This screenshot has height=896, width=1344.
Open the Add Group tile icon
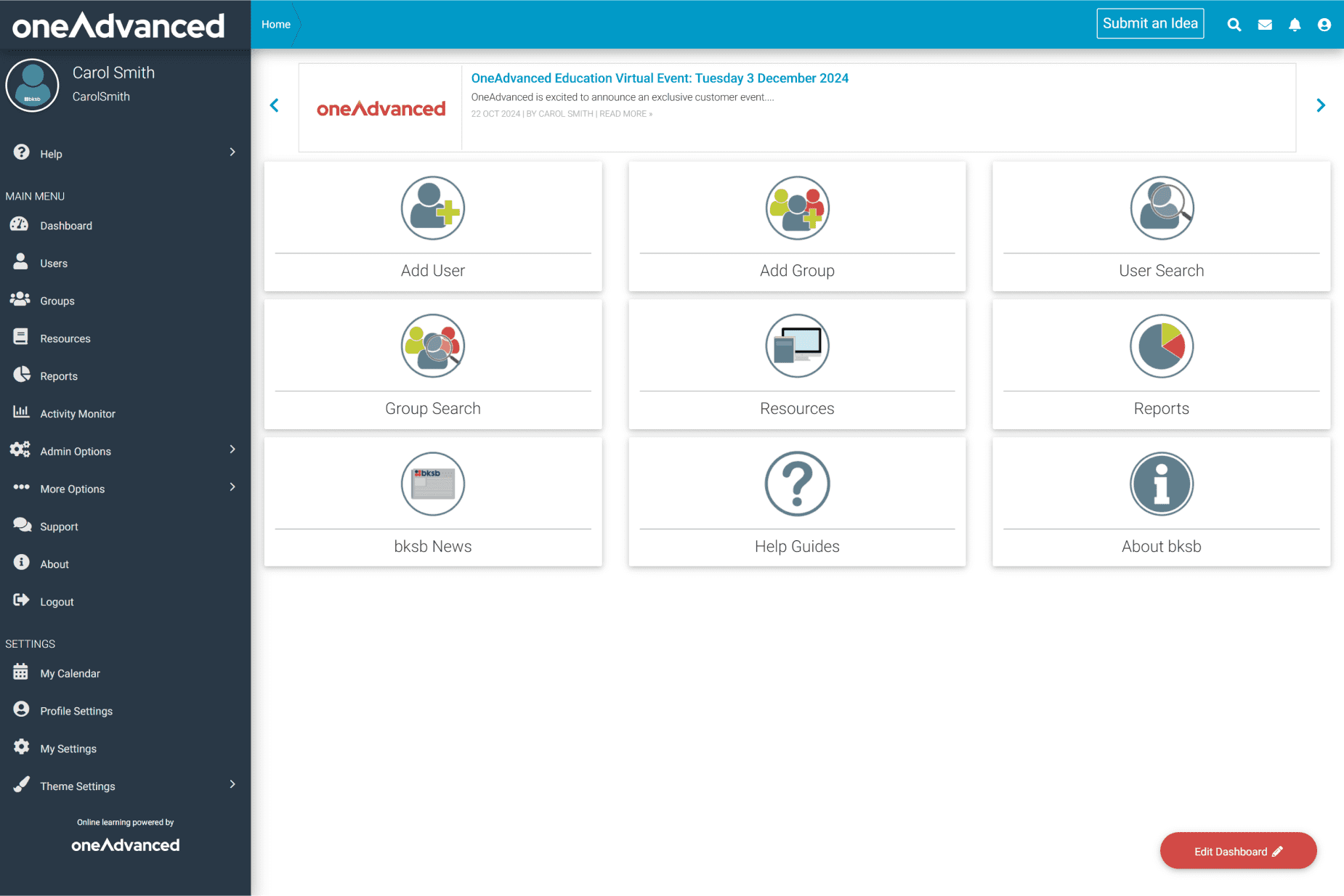(x=797, y=208)
